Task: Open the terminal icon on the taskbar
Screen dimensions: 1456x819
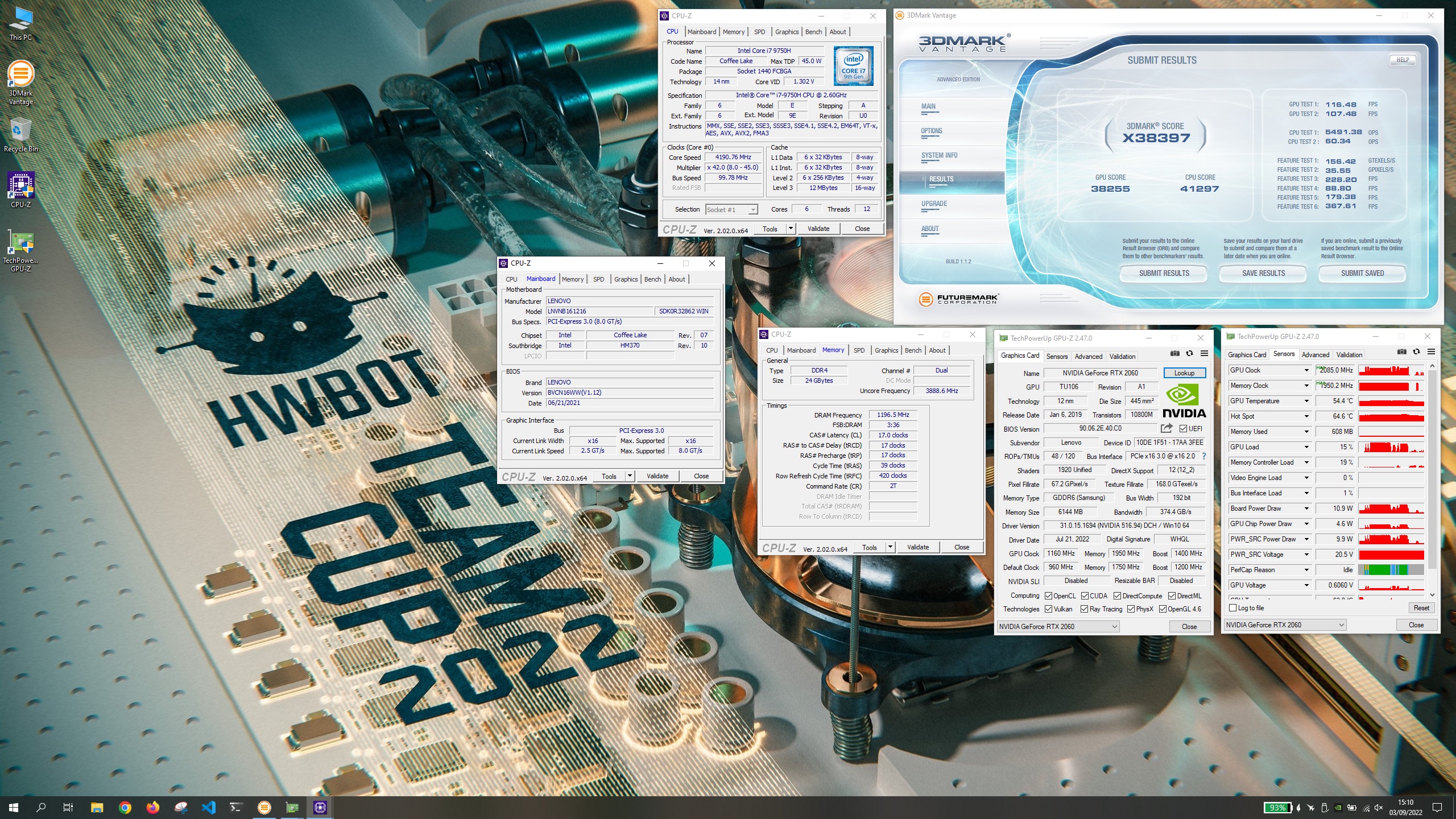Action: coord(236,808)
